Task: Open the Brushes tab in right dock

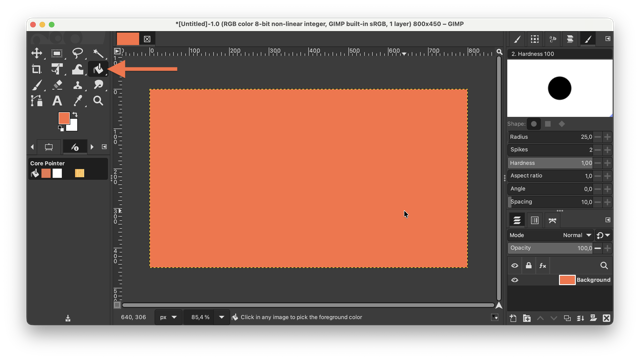Action: 517,39
